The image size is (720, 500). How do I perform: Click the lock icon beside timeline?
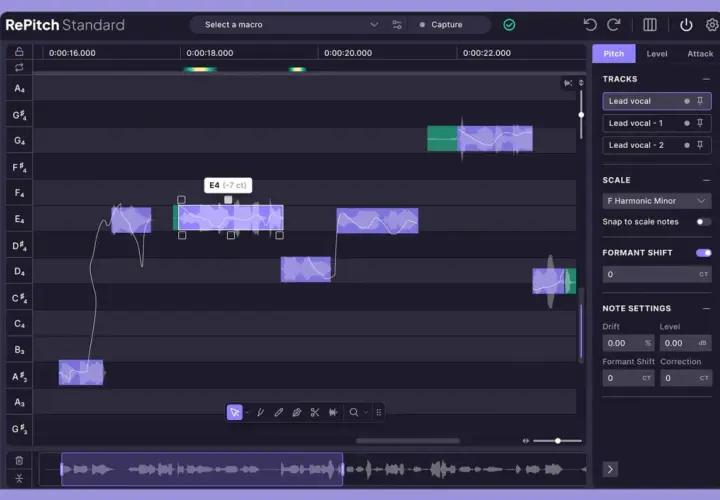point(19,51)
